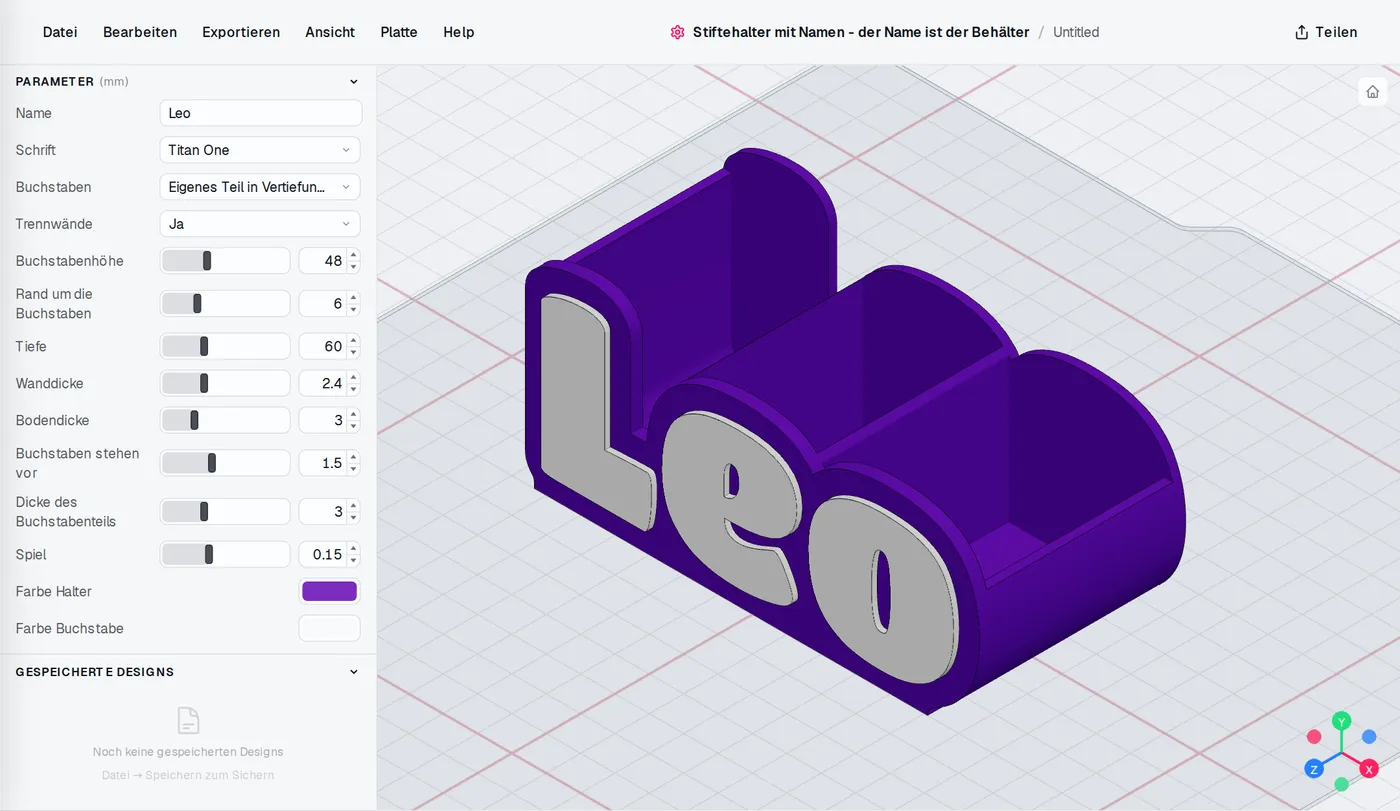Click the home view reset icon
Screen dimensions: 1400x811
tap(1372, 92)
